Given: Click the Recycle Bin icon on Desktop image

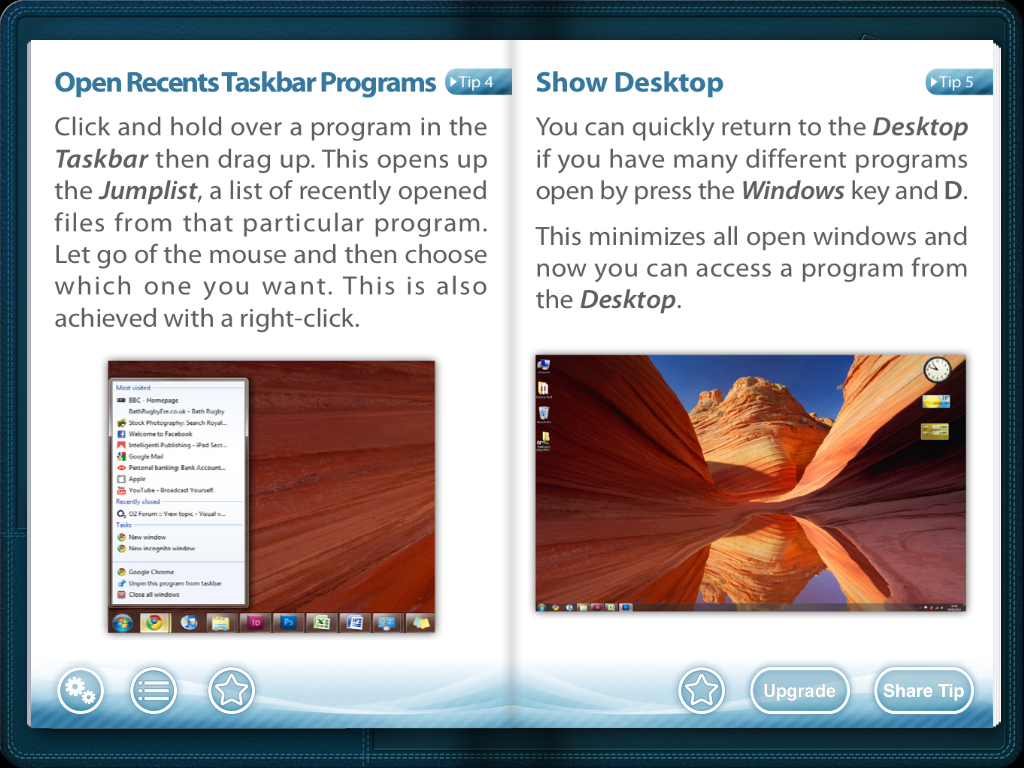Looking at the screenshot, I should point(543,413).
